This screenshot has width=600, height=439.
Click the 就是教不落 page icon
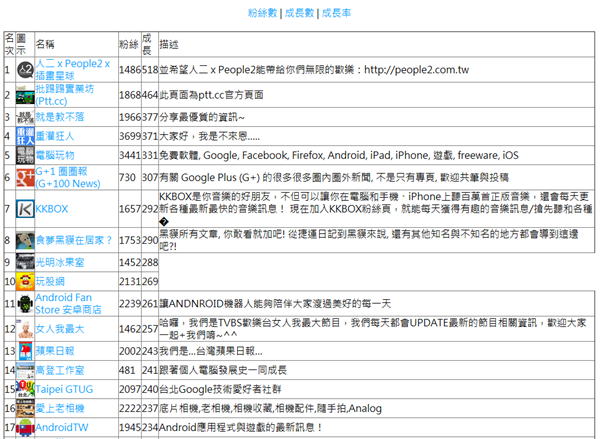coord(25,117)
